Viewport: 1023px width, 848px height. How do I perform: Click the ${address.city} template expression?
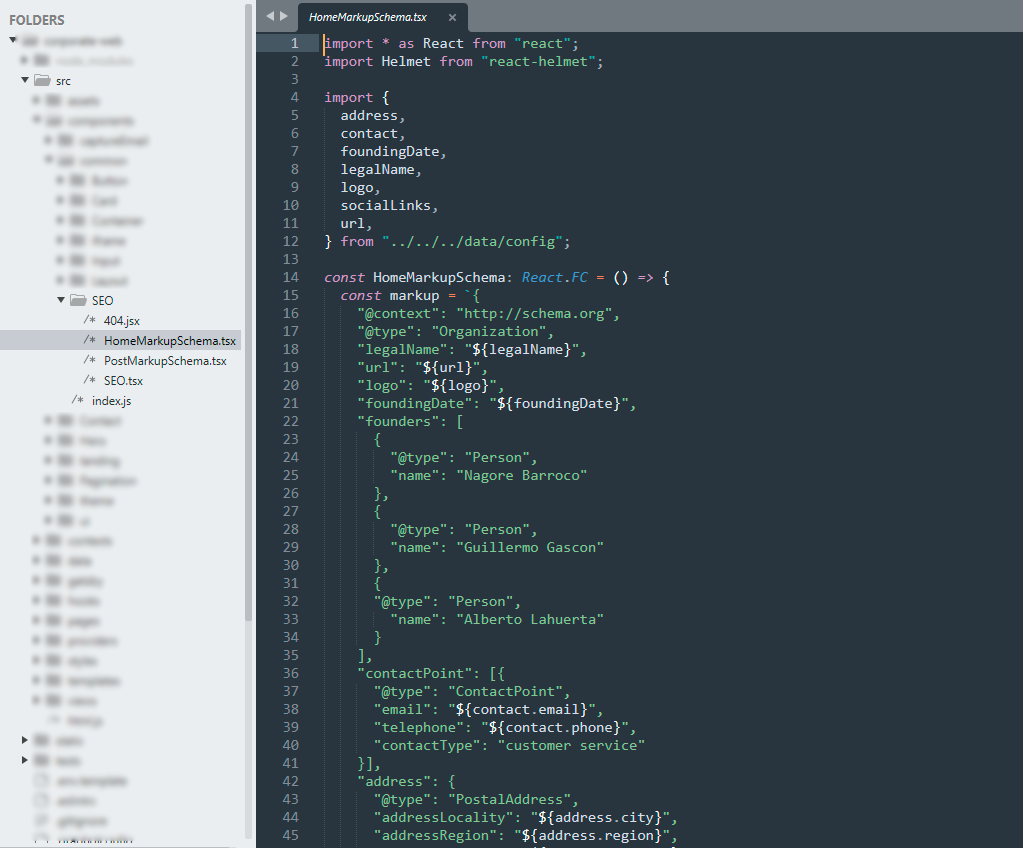click(600, 817)
